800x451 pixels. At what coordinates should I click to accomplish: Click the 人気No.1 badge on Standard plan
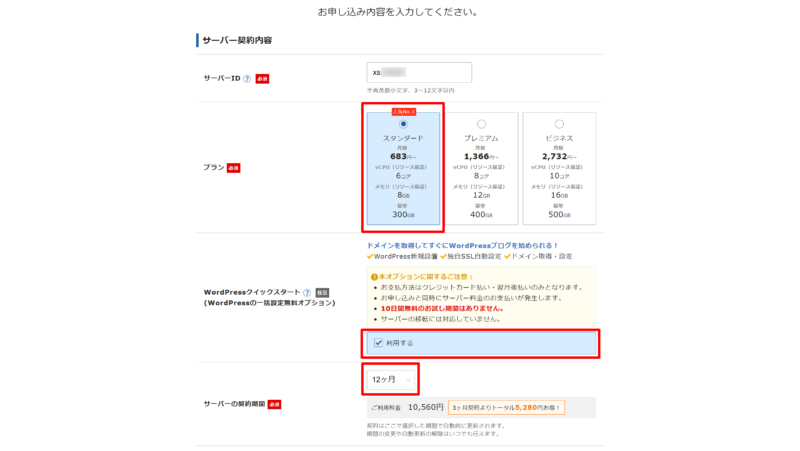(x=403, y=113)
